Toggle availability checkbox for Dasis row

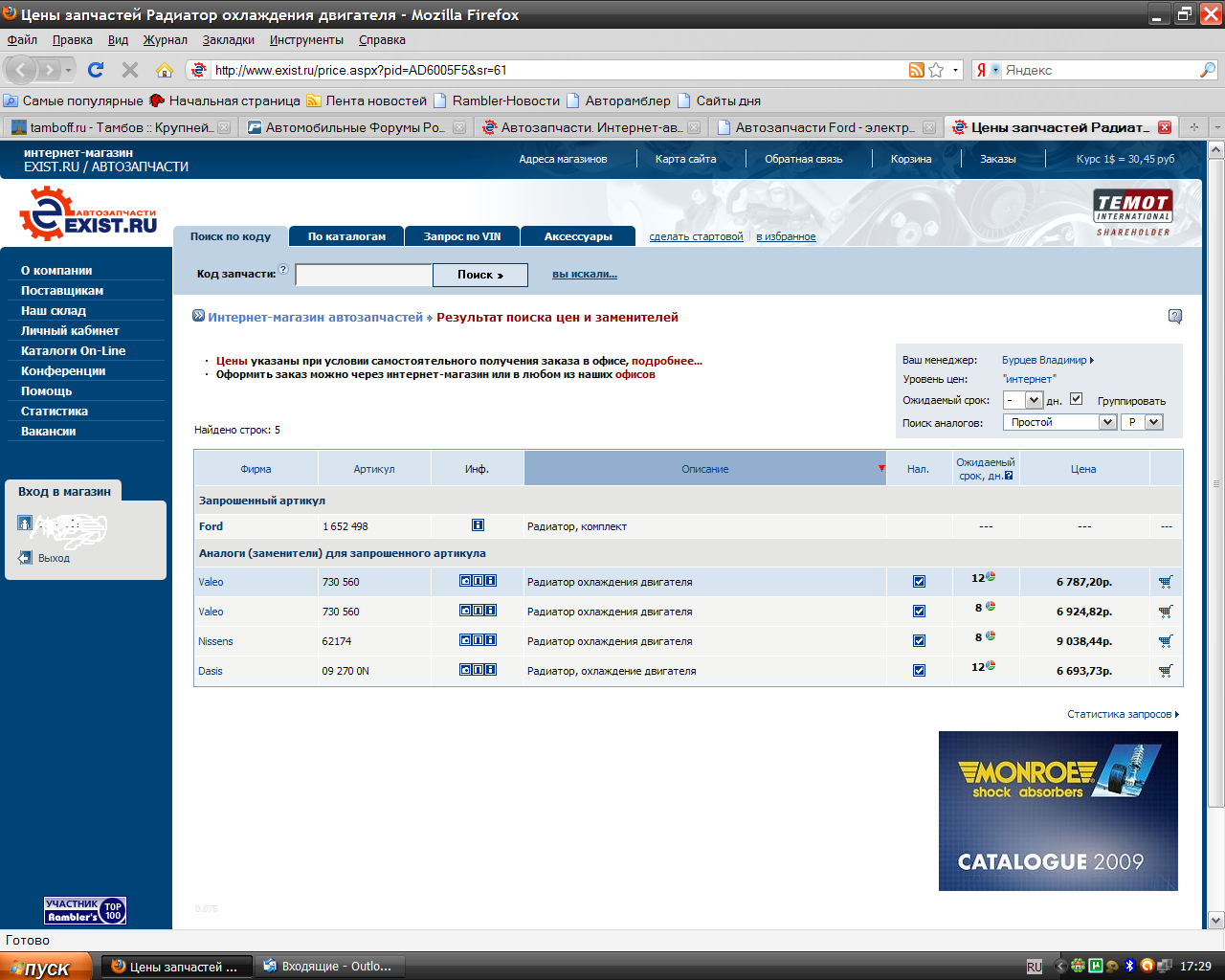pos(919,671)
